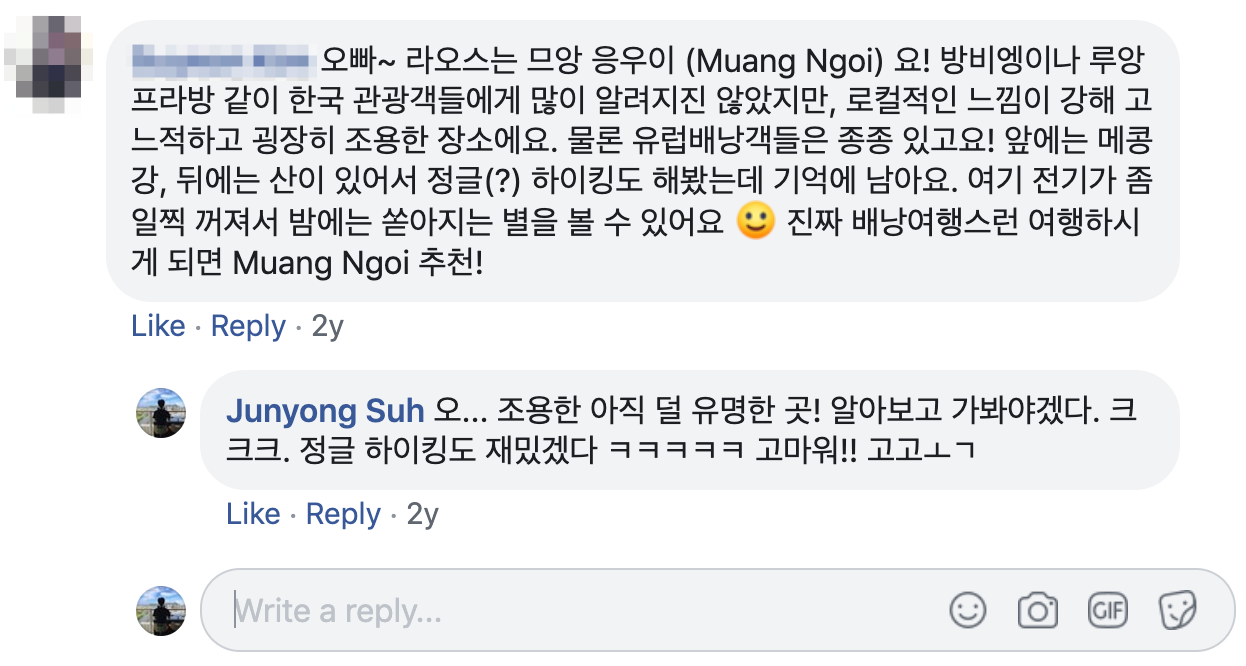
Task: Open the emoji picker in the reply box
Action: tap(966, 609)
